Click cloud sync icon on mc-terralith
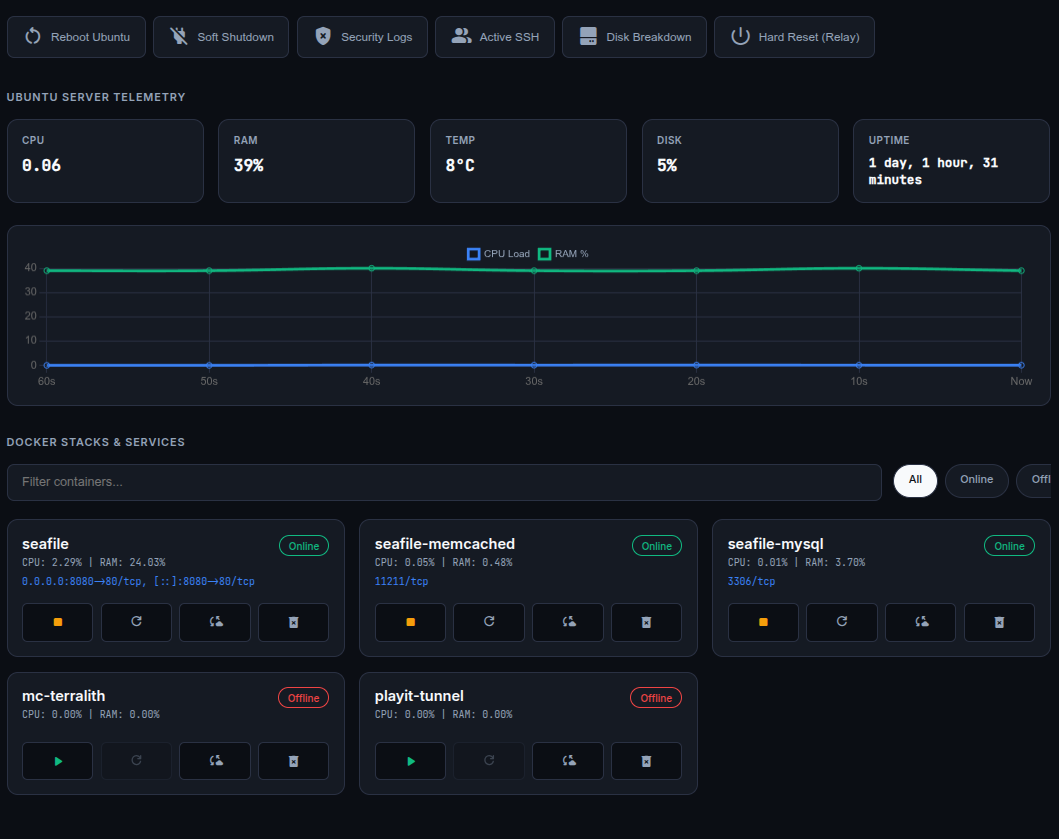1059x839 pixels. [x=215, y=761]
